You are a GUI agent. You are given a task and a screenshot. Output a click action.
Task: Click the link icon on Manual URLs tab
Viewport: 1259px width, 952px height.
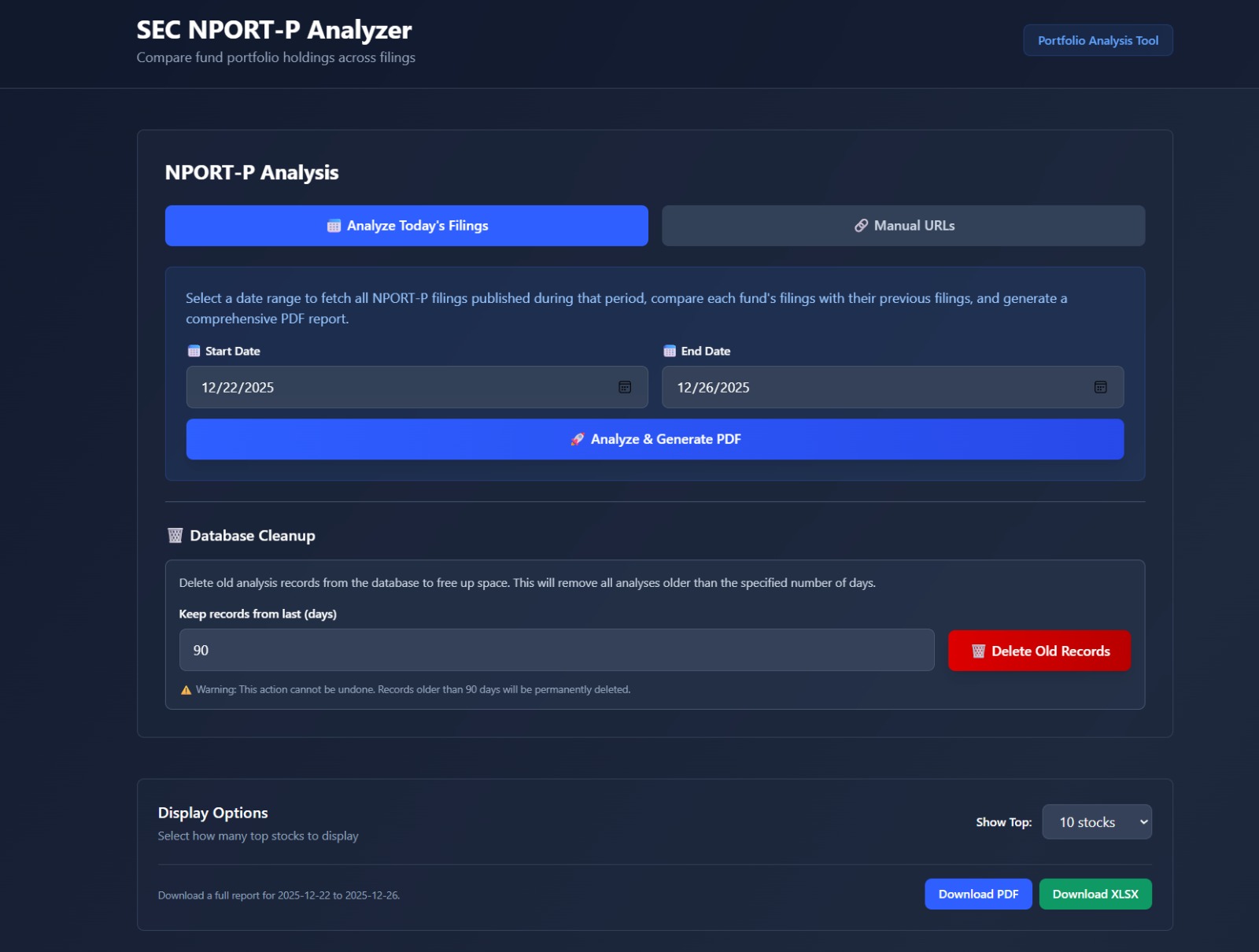[x=859, y=226]
